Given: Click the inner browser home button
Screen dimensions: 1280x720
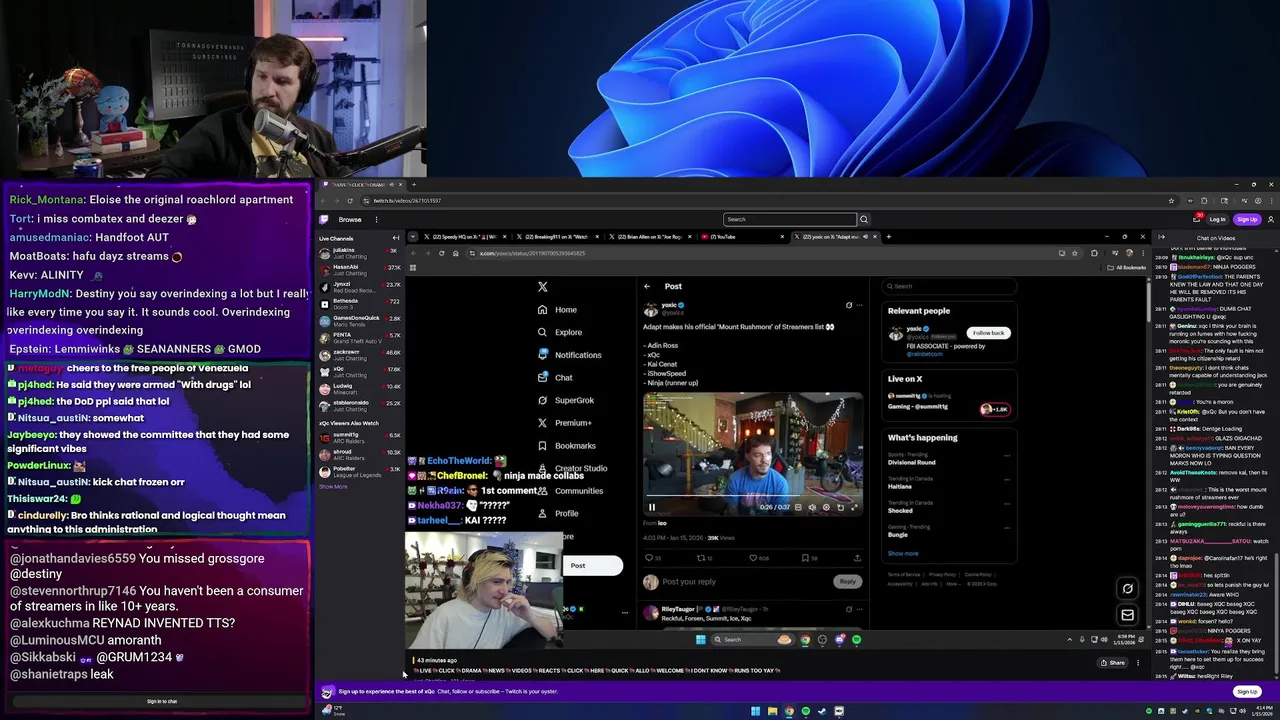Looking at the screenshot, I should tap(456, 253).
